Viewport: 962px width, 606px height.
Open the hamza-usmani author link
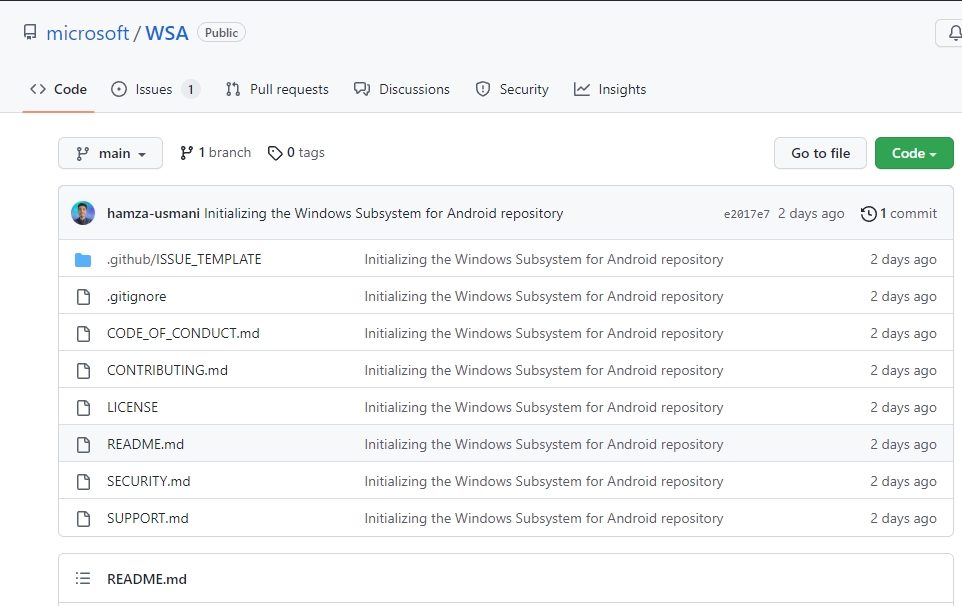tap(153, 213)
